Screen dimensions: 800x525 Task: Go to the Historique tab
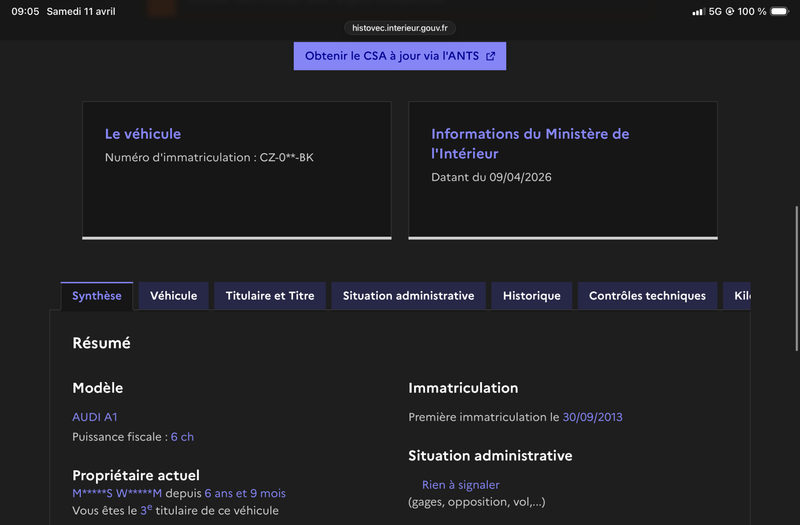coord(532,296)
